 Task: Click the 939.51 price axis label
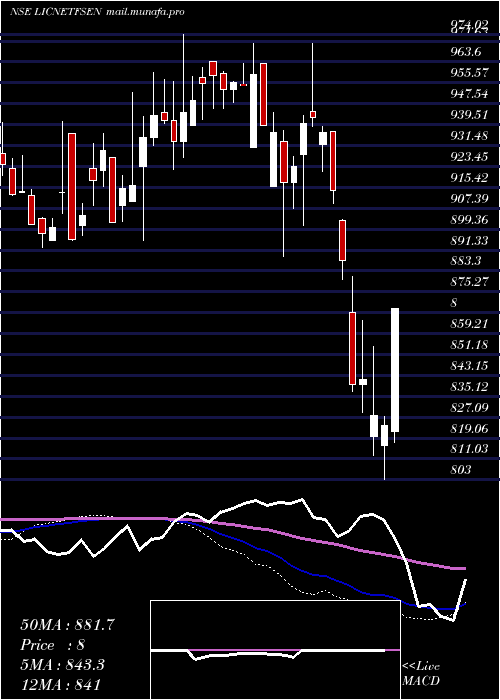tap(469, 115)
